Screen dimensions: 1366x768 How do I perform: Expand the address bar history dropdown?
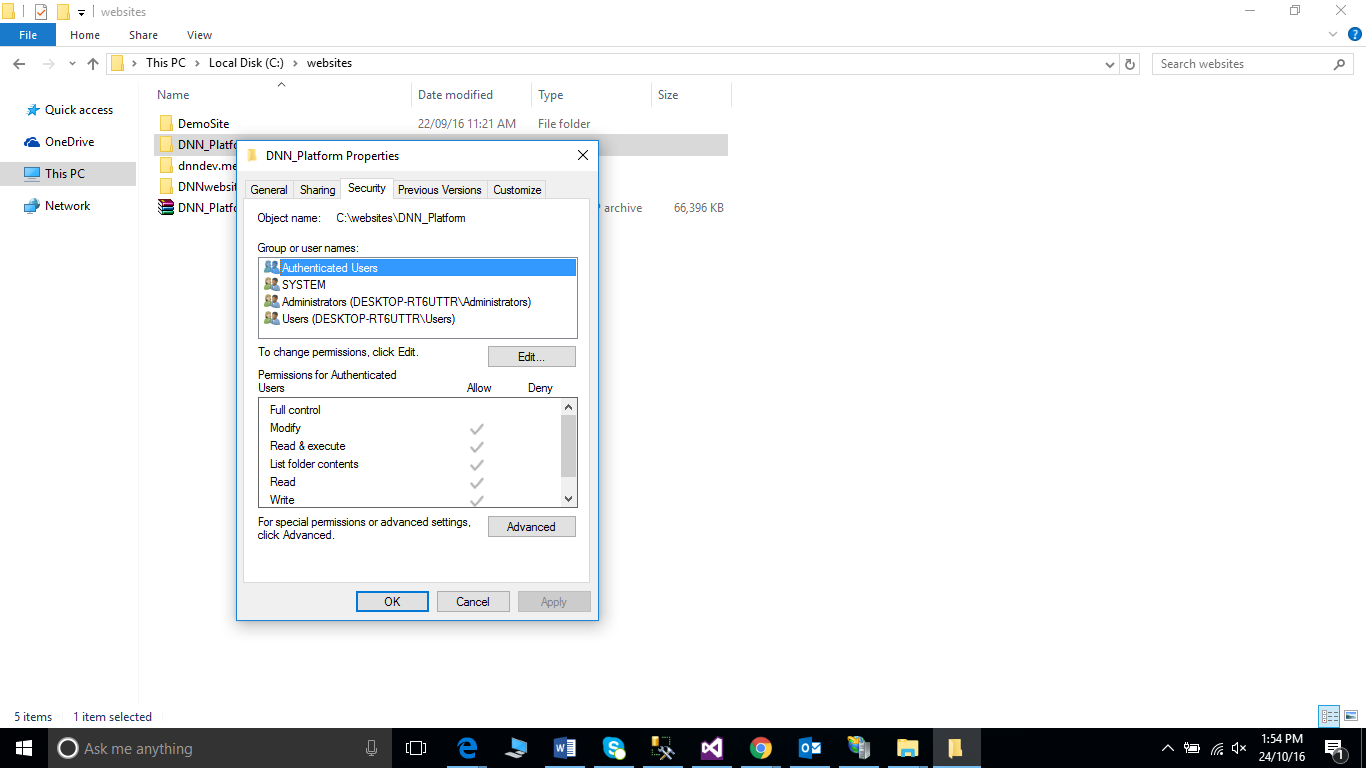click(1110, 64)
